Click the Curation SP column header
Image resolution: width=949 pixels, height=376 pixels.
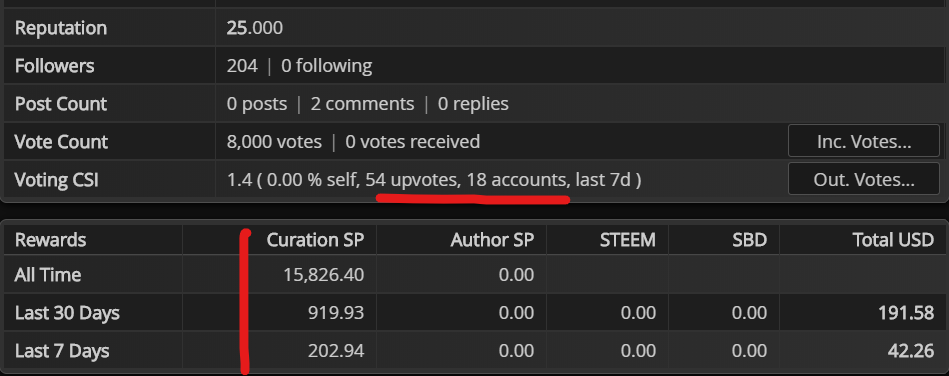tap(315, 240)
